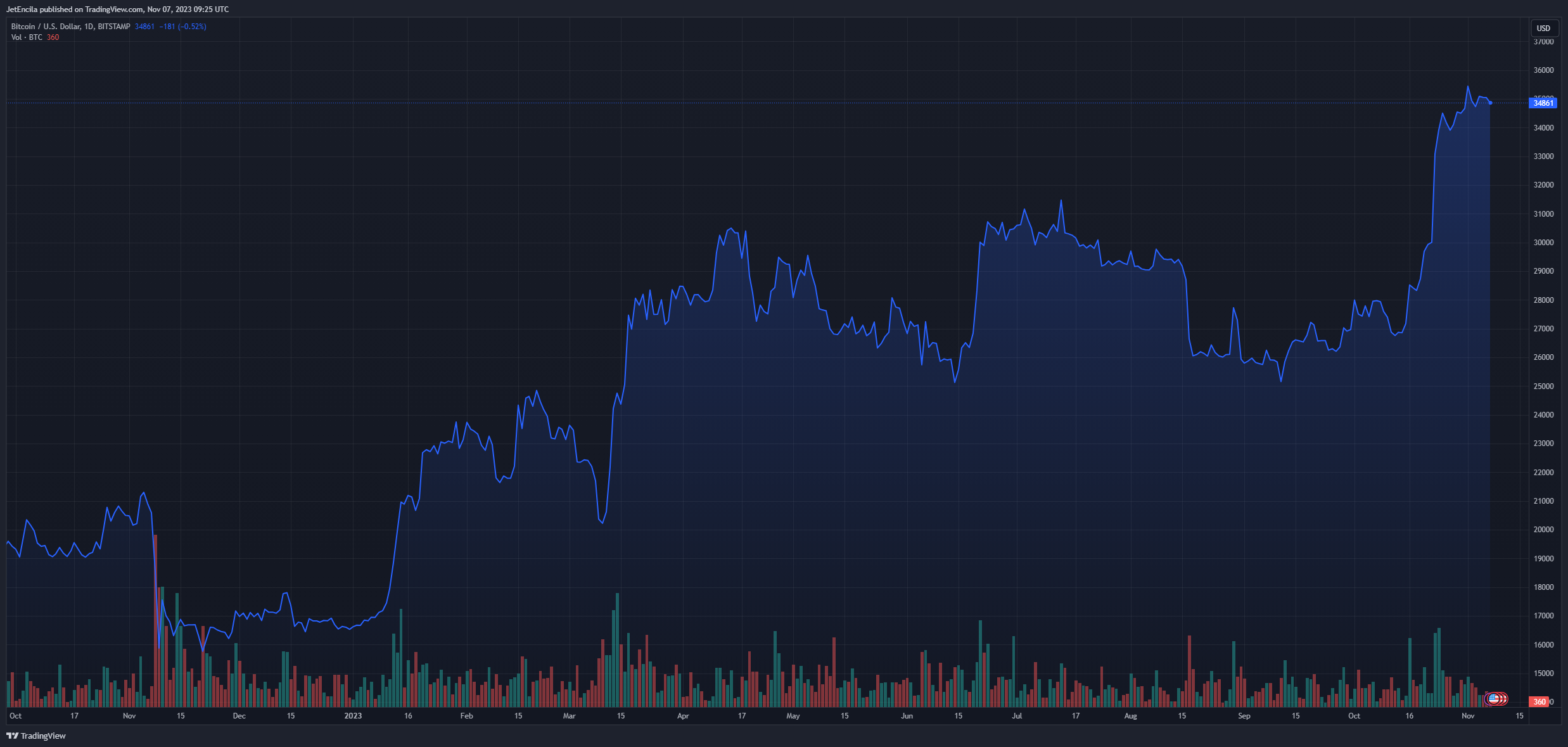Click the JetEncila published on TradingView.com header
This screenshot has height=747, width=1568.
coord(117,10)
